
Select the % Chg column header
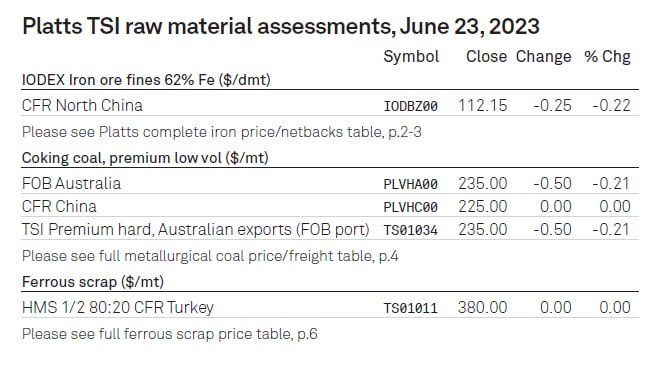click(x=607, y=56)
